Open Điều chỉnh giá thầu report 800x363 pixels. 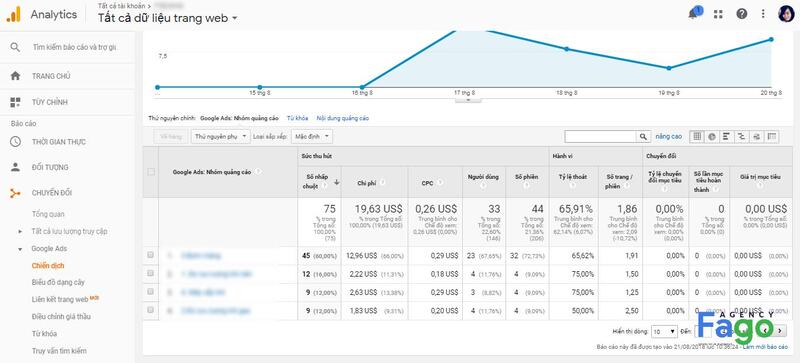[61, 317]
